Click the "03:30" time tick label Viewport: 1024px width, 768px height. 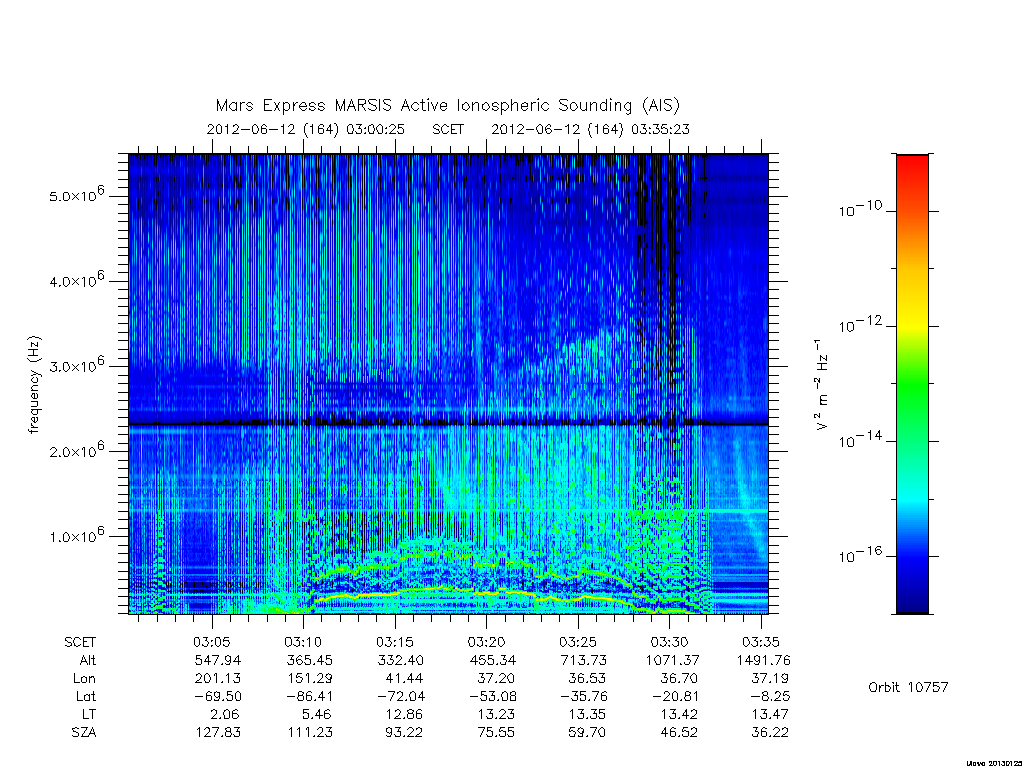tap(670, 642)
